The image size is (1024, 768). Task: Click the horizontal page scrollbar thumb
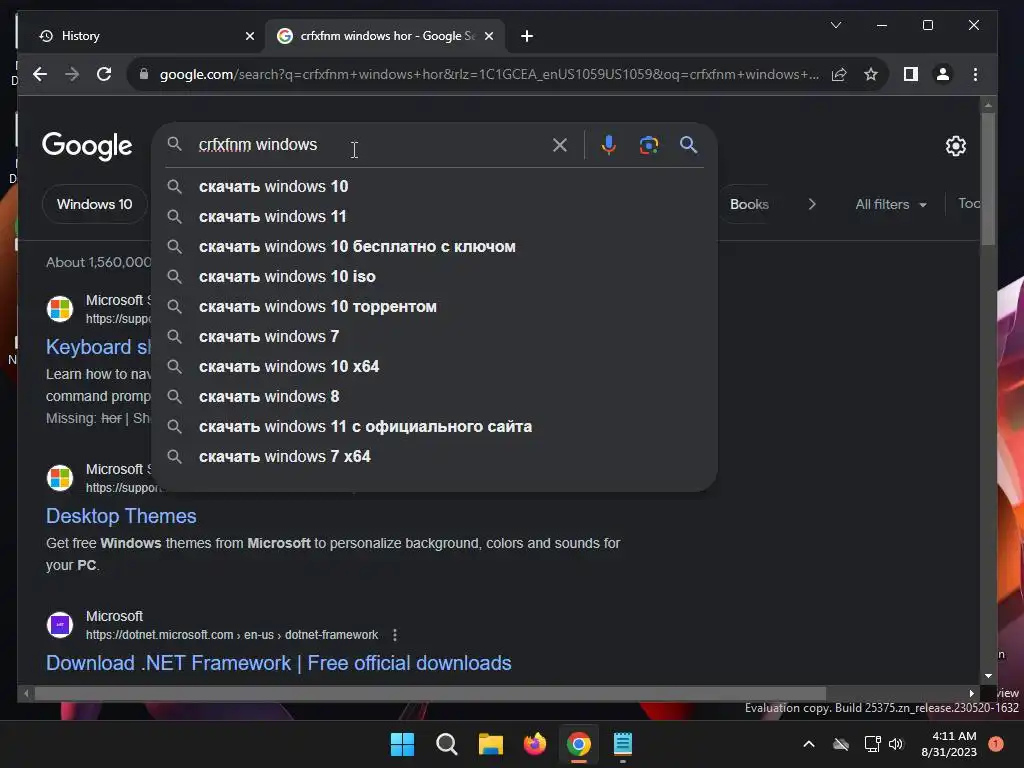point(430,693)
